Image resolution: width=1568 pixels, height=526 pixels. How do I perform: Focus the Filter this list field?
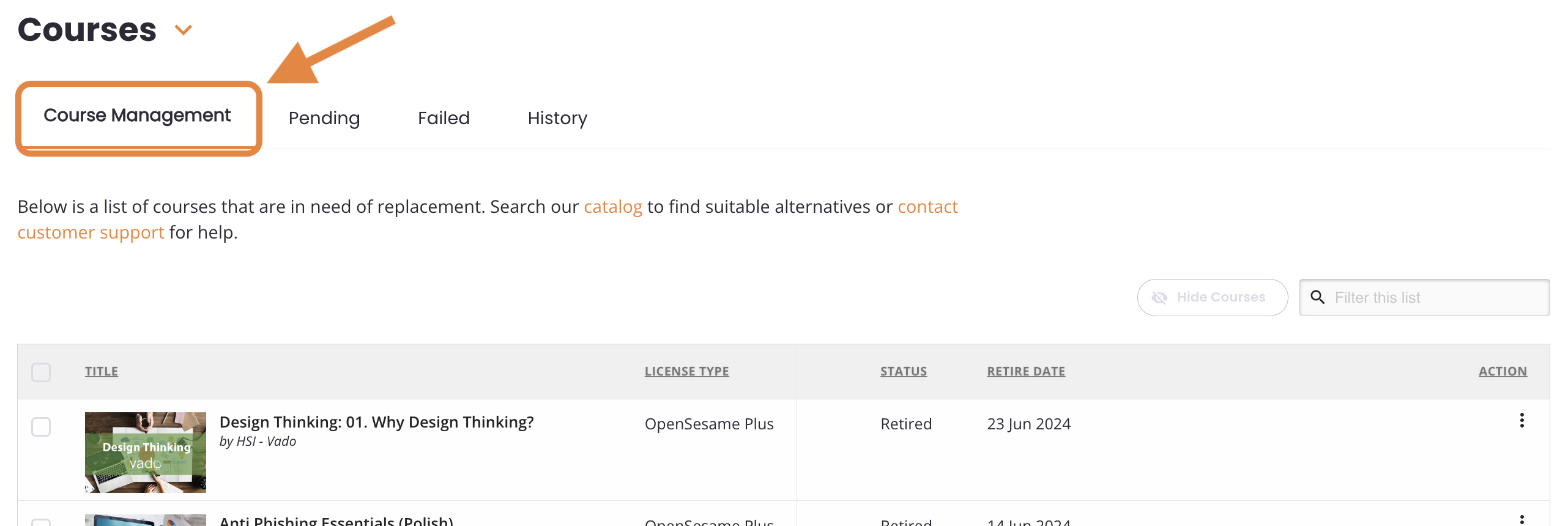click(x=1424, y=298)
